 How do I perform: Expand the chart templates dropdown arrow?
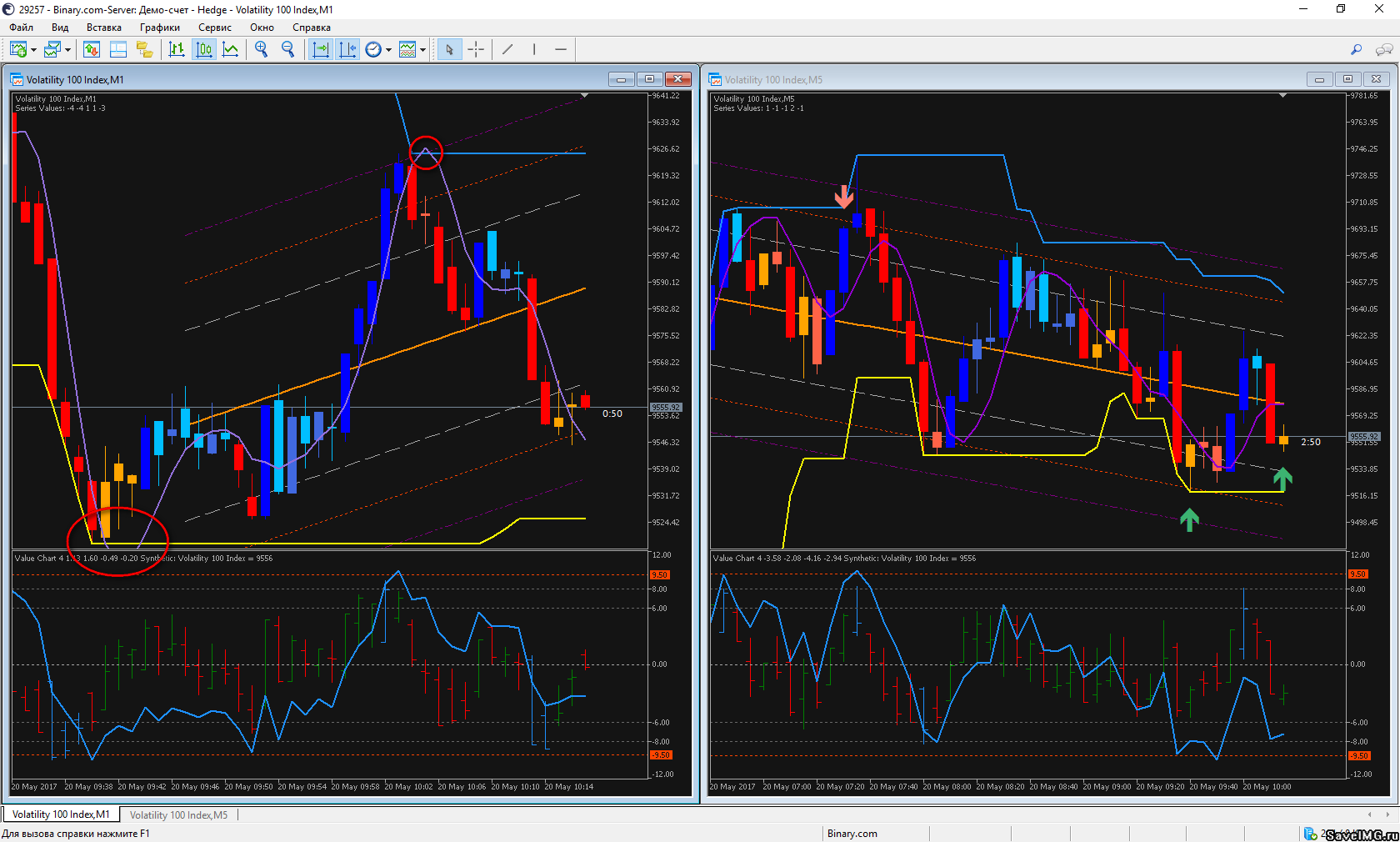(422, 50)
